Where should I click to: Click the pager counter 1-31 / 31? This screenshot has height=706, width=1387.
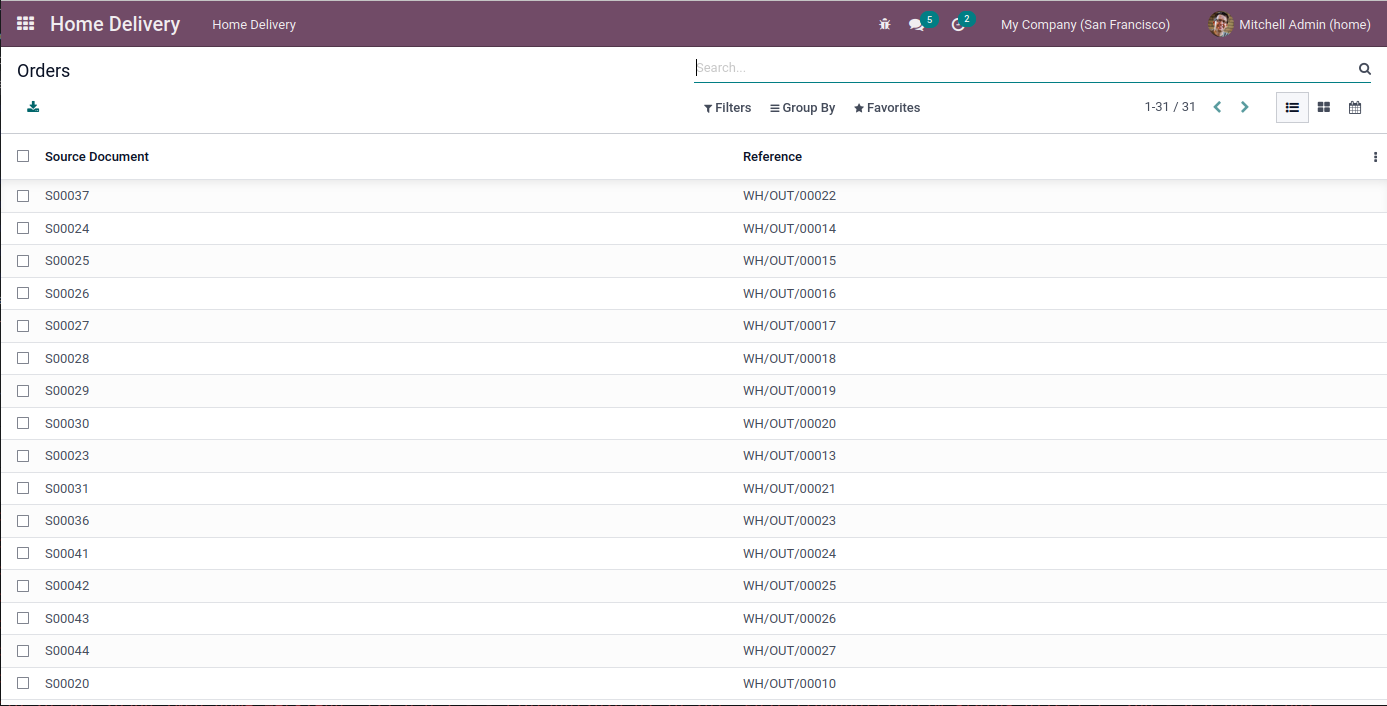pos(1170,107)
